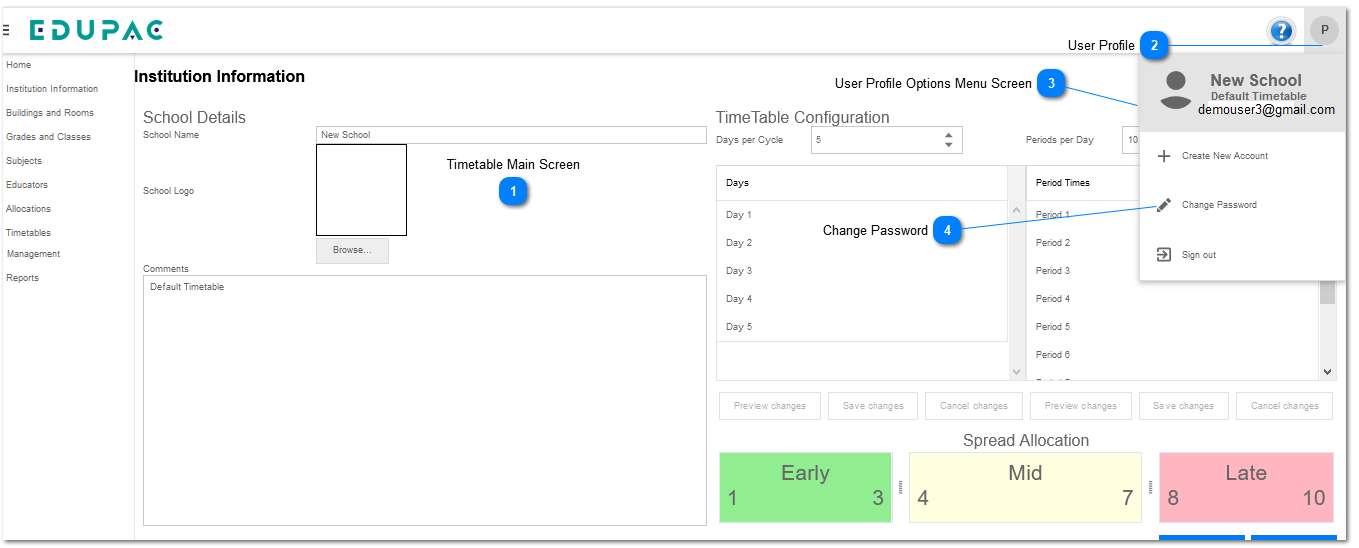Viewport: 1359px width, 548px height.
Task: Click the New School name in the profile header
Action: click(1256, 80)
